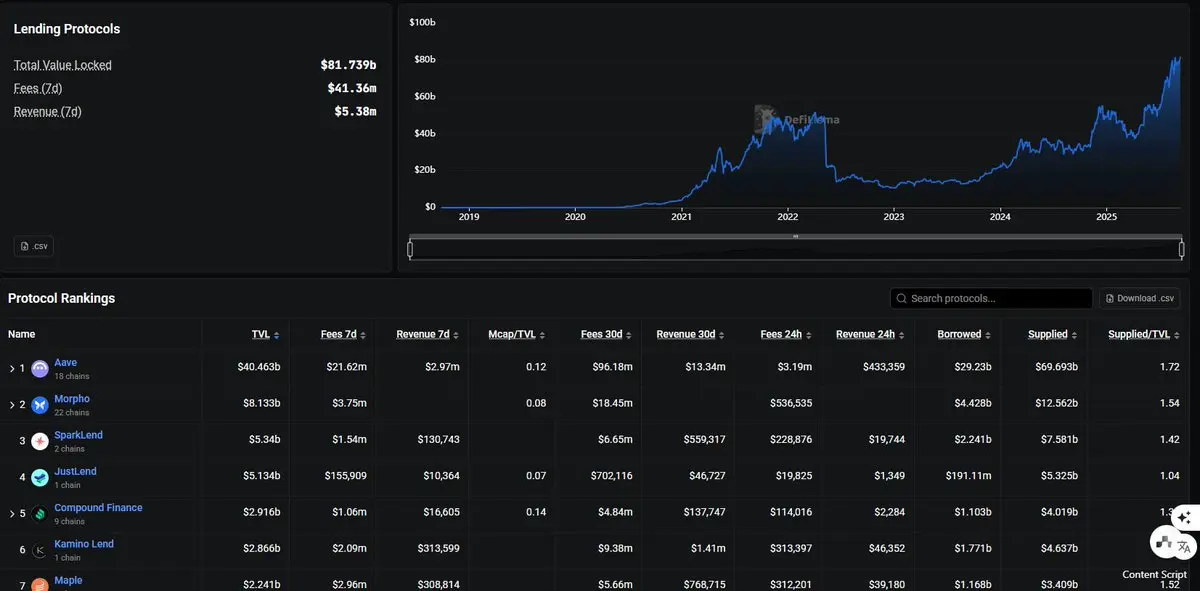The height and width of the screenshot is (591, 1200).
Task: Click the Kamino Lend logo icon
Action: pos(40,550)
